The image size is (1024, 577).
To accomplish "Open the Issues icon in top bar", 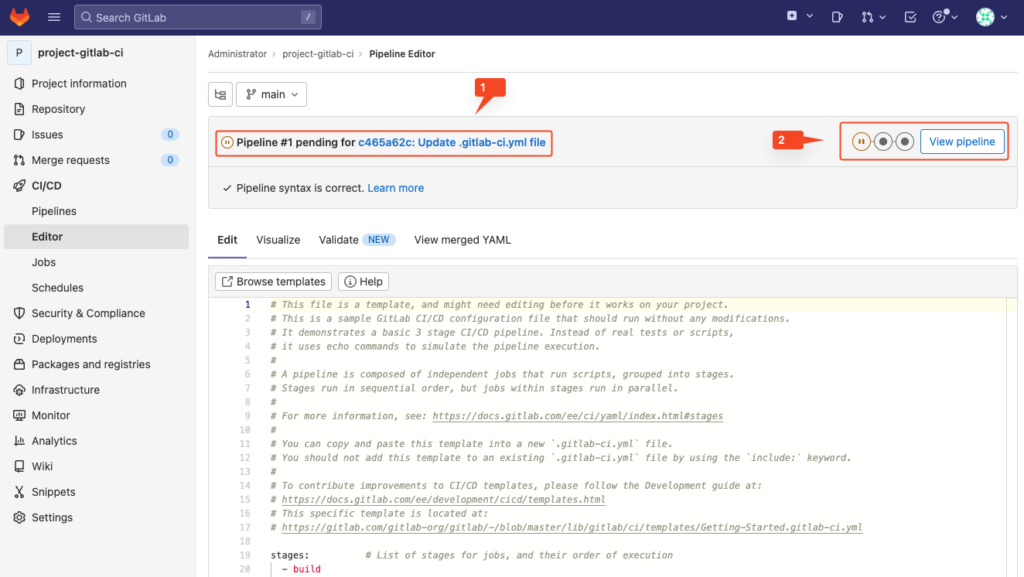I will (x=837, y=17).
